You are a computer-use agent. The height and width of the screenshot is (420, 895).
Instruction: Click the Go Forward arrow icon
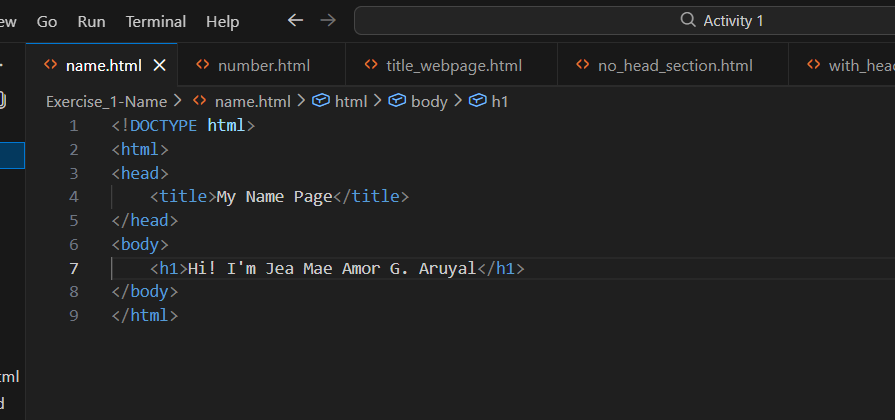pos(327,20)
